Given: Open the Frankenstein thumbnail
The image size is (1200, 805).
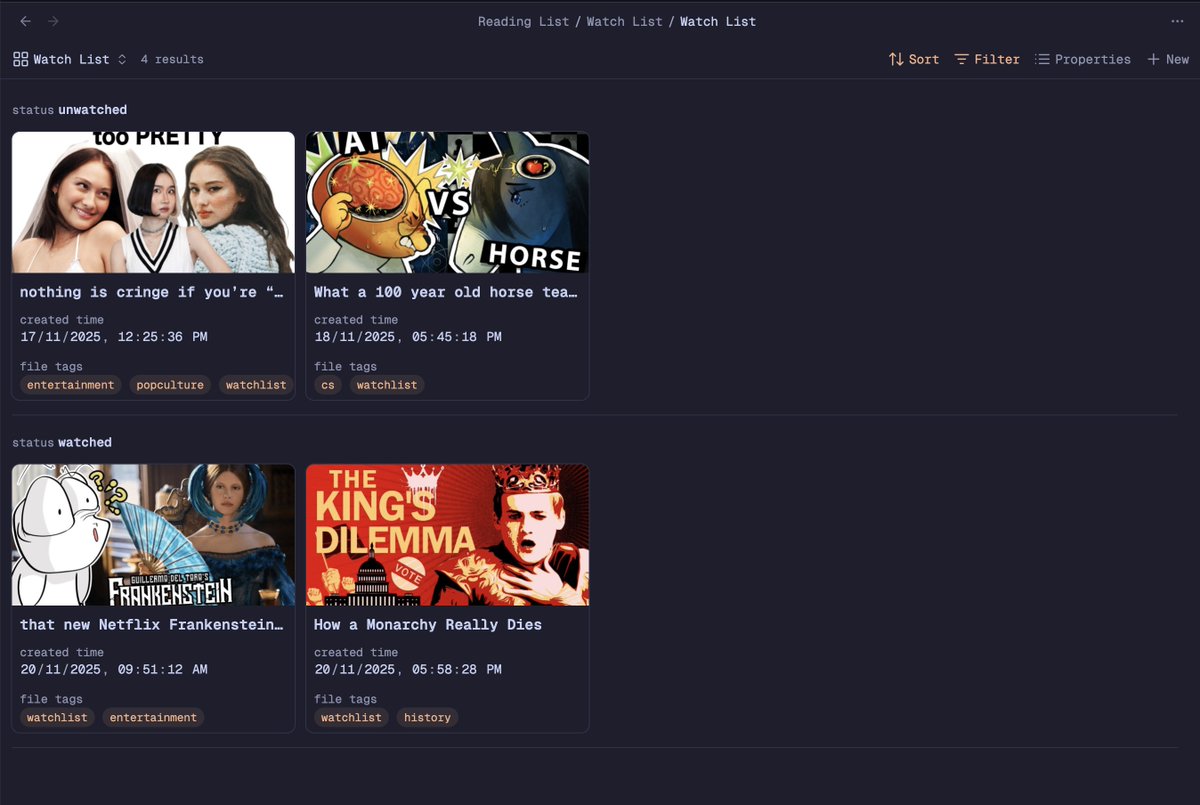Looking at the screenshot, I should (153, 535).
